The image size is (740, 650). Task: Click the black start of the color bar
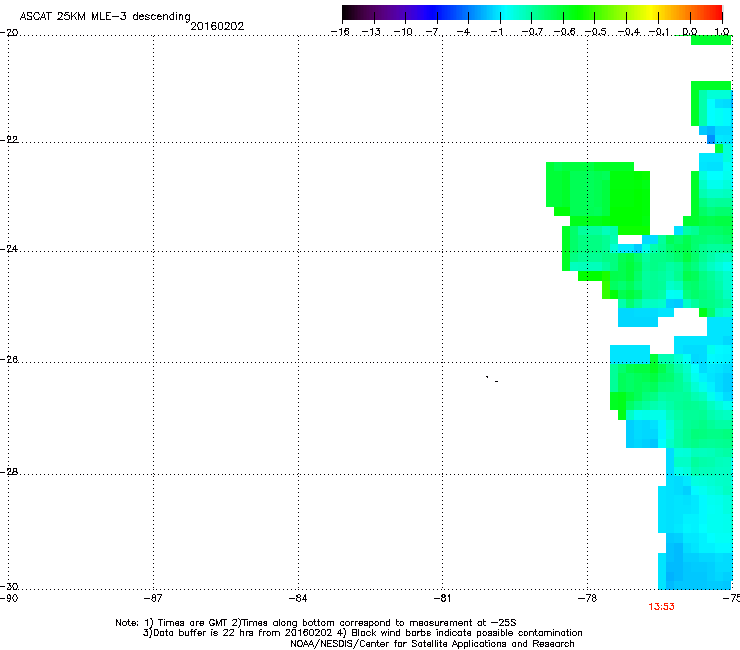[348, 12]
